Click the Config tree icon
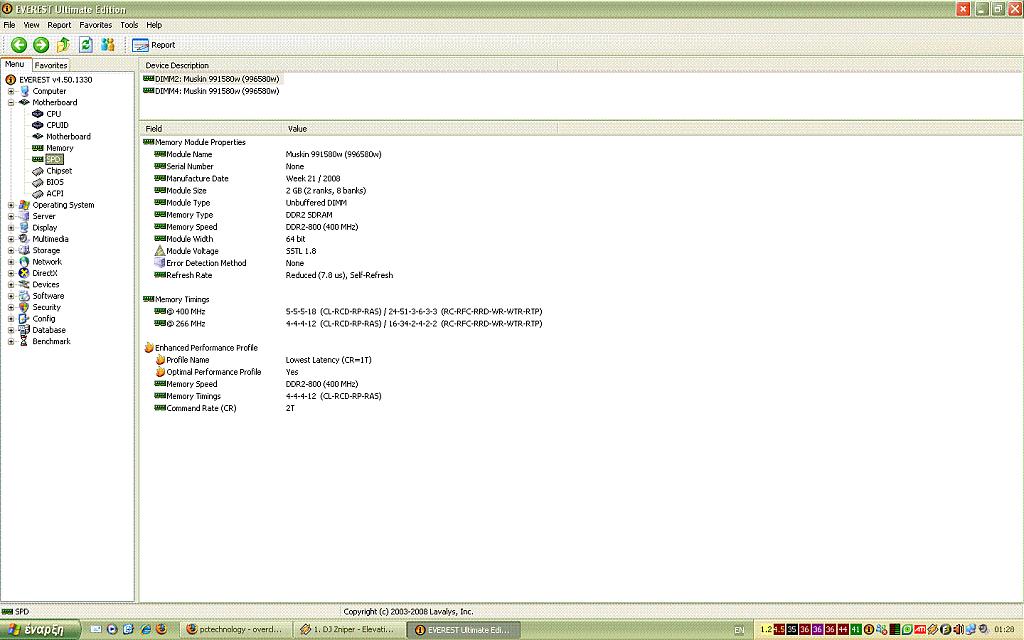1024x640 pixels. (x=24, y=319)
